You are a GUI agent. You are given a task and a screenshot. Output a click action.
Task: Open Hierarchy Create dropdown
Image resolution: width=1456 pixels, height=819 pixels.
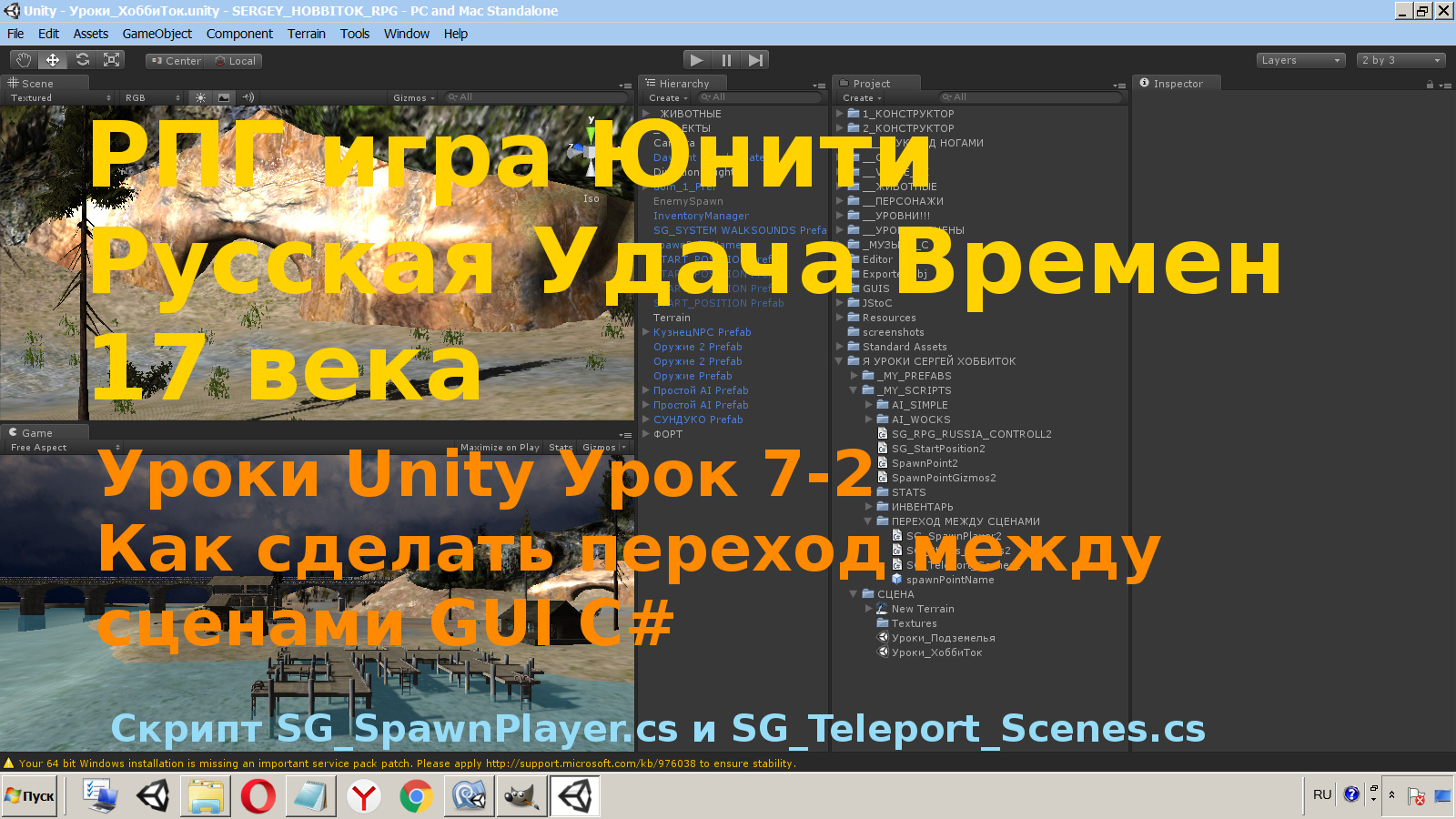(x=667, y=97)
